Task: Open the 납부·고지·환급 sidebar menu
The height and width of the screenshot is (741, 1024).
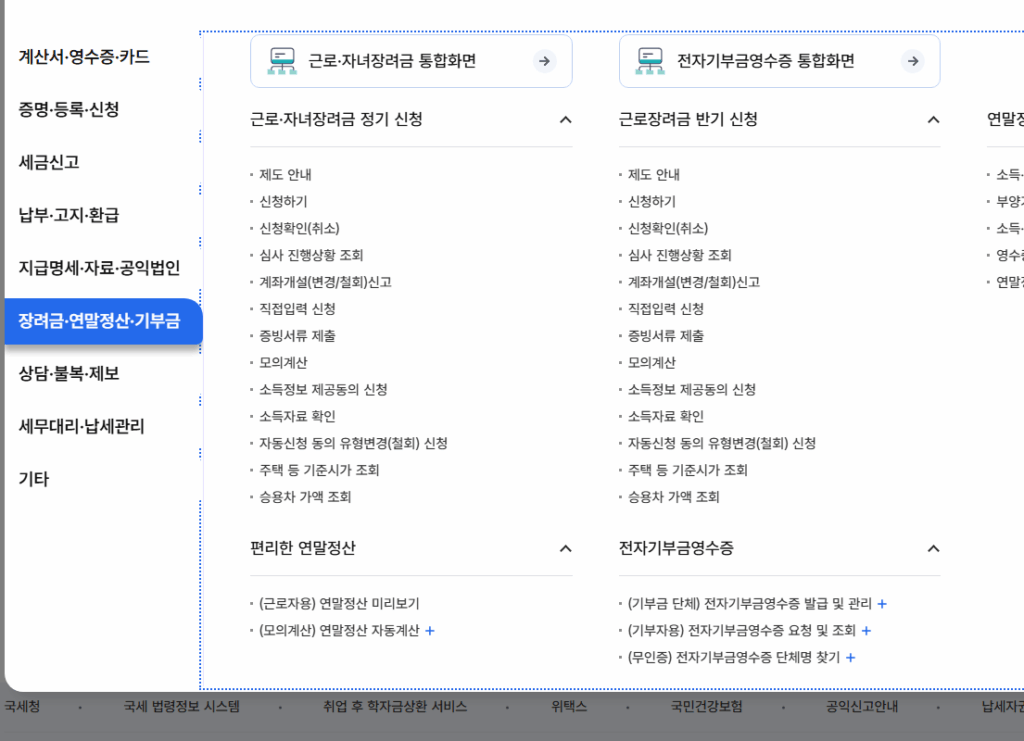Action: (x=68, y=214)
